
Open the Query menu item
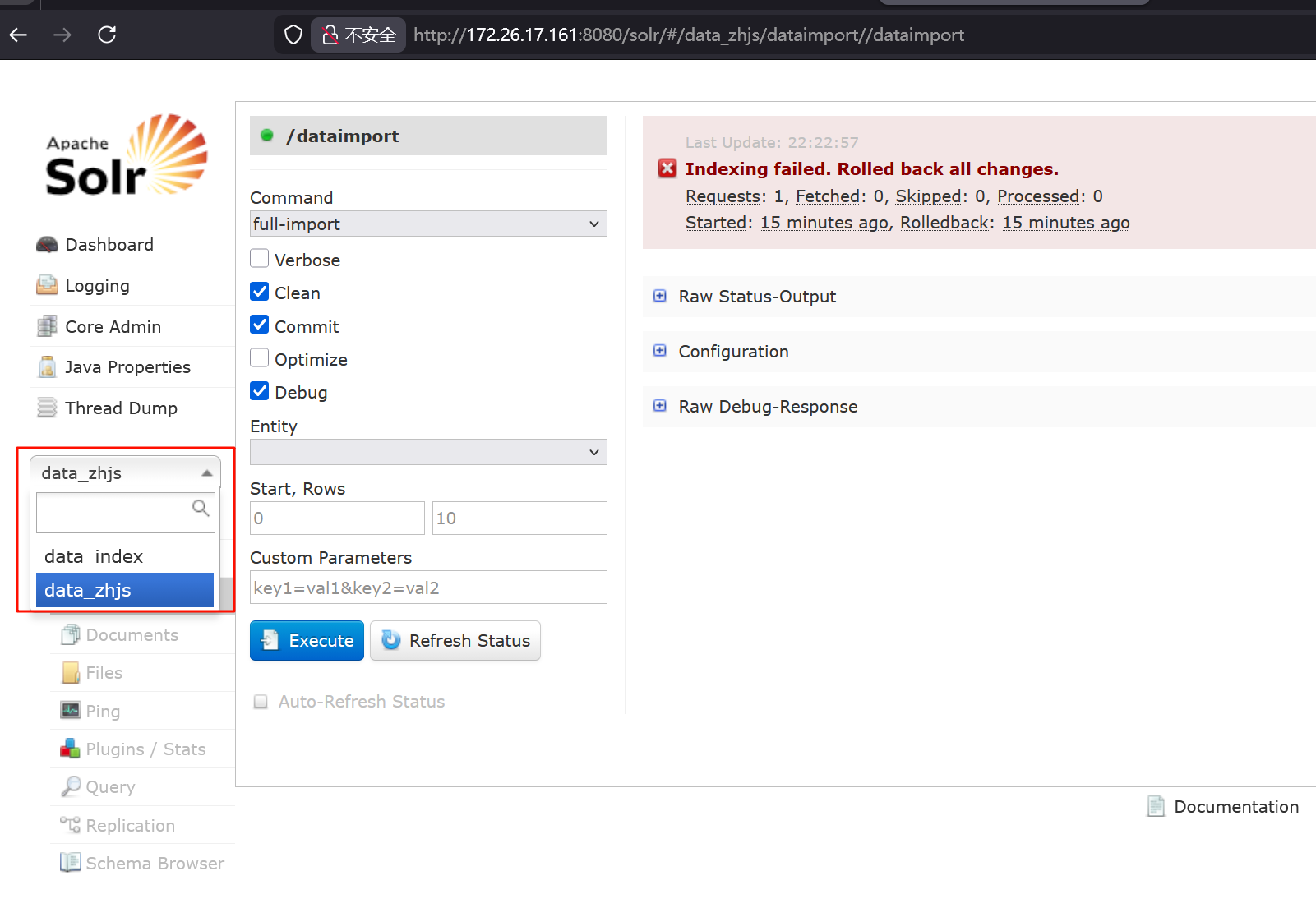point(110,787)
